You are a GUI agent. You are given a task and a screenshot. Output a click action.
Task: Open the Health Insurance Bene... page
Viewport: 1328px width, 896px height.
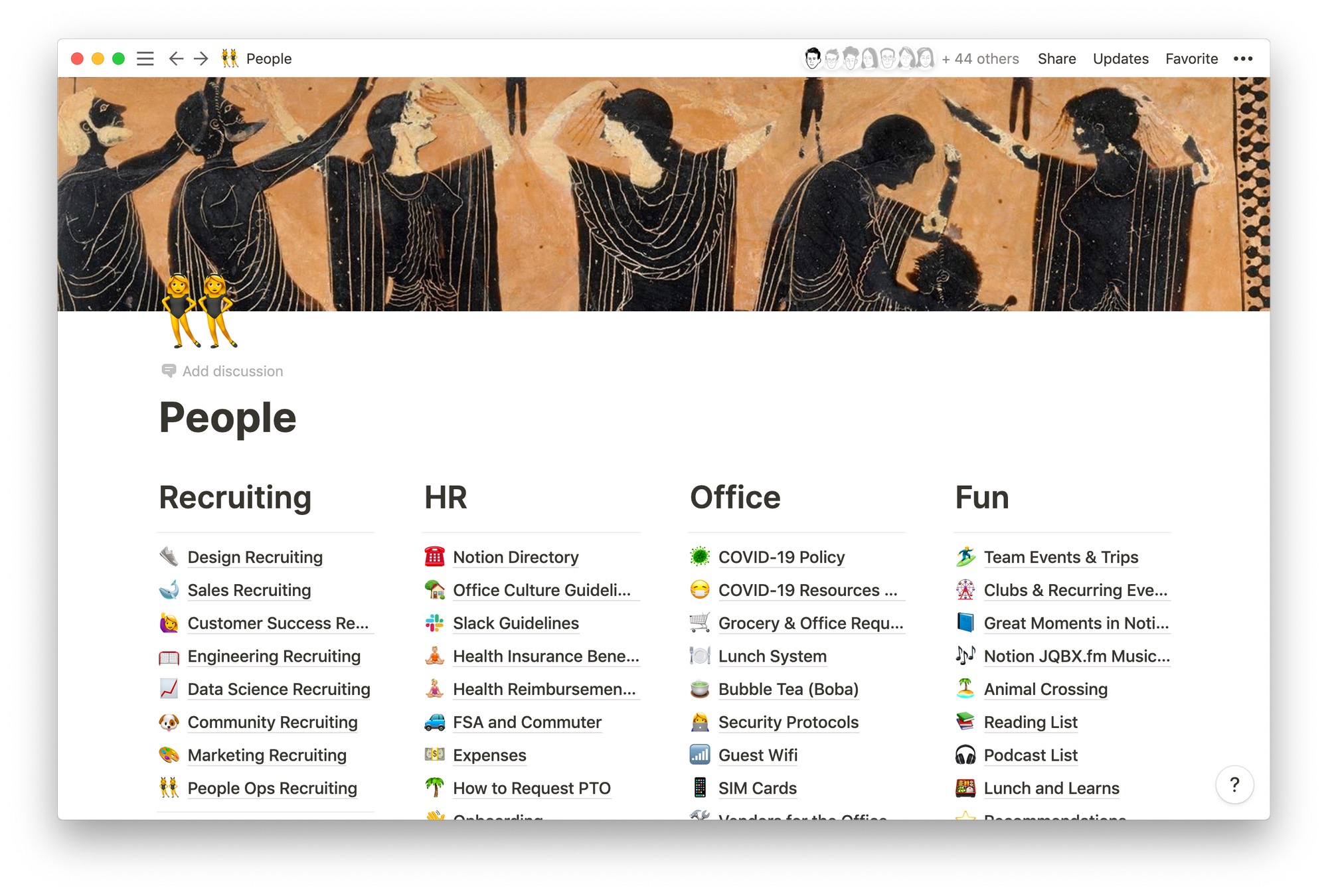coord(546,656)
